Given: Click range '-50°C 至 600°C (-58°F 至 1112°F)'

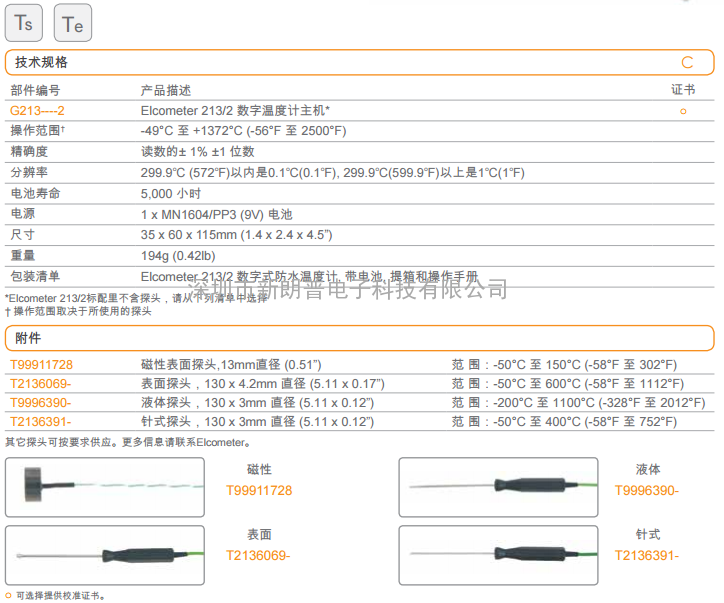Looking at the screenshot, I should point(589,384).
